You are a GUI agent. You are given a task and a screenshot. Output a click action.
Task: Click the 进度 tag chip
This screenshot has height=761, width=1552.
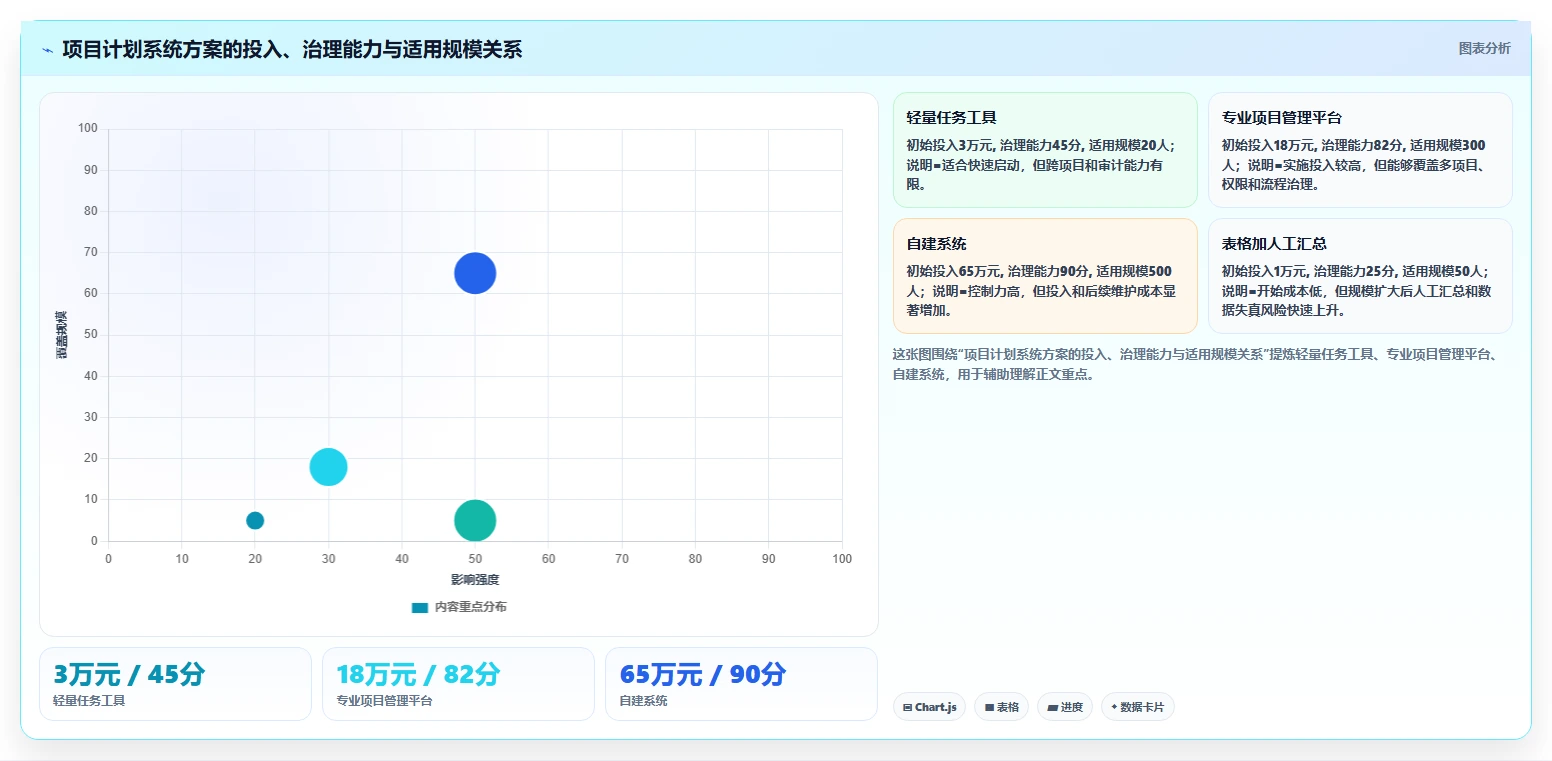(1065, 707)
